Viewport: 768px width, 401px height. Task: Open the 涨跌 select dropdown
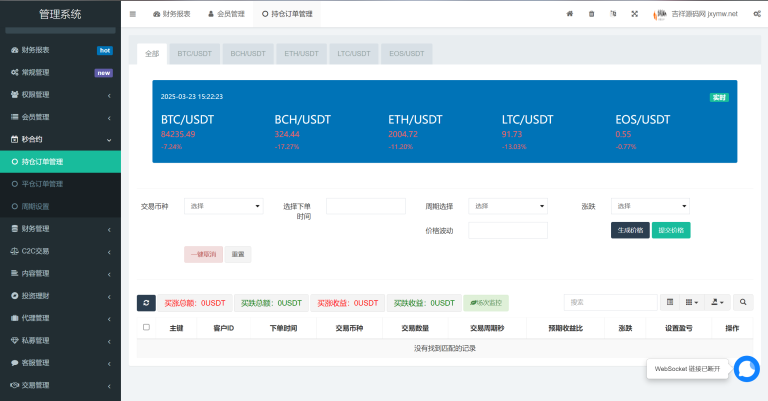(650, 206)
